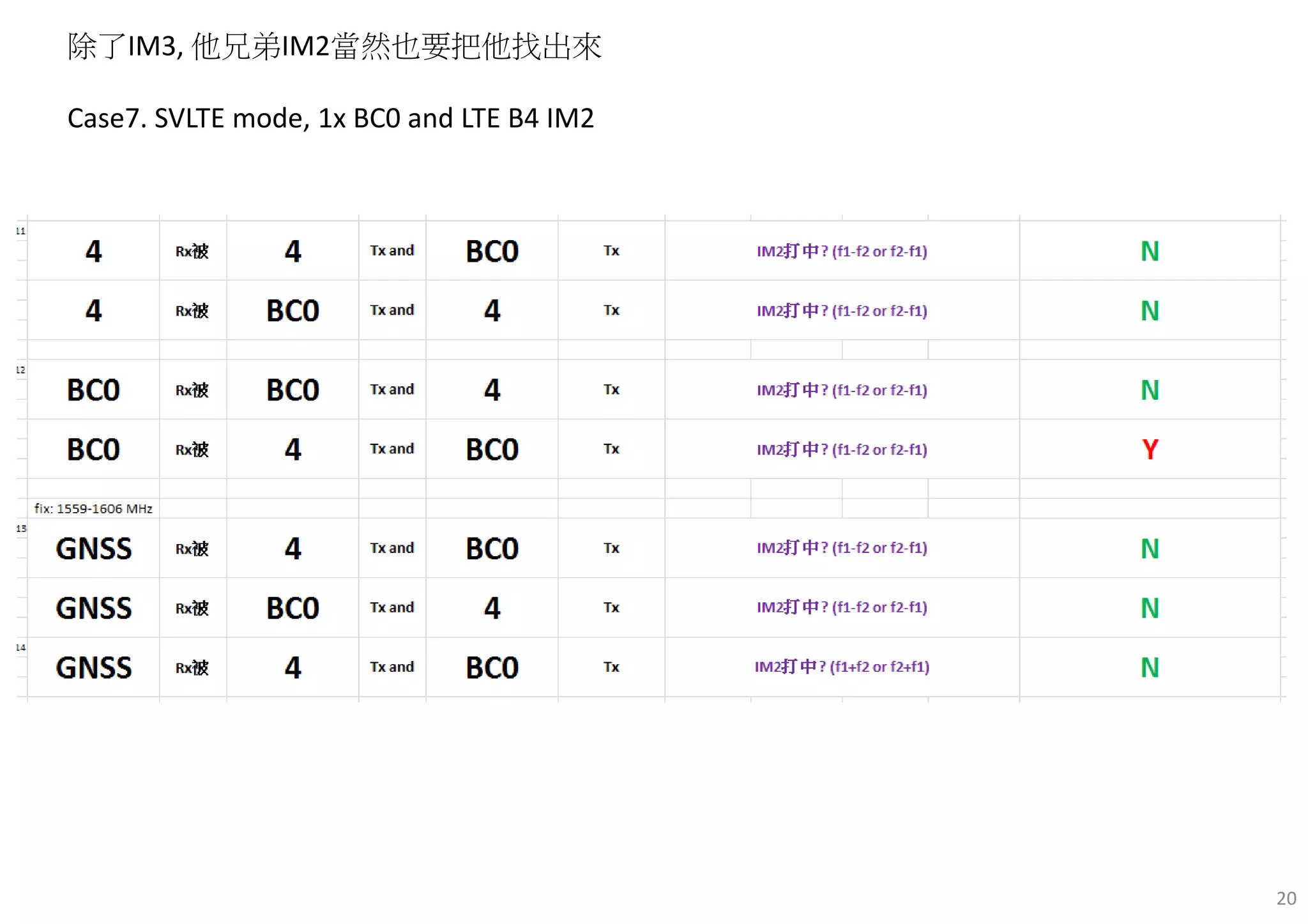Click row number 12 label
Viewport: 1308px width, 924px height.
(20, 370)
